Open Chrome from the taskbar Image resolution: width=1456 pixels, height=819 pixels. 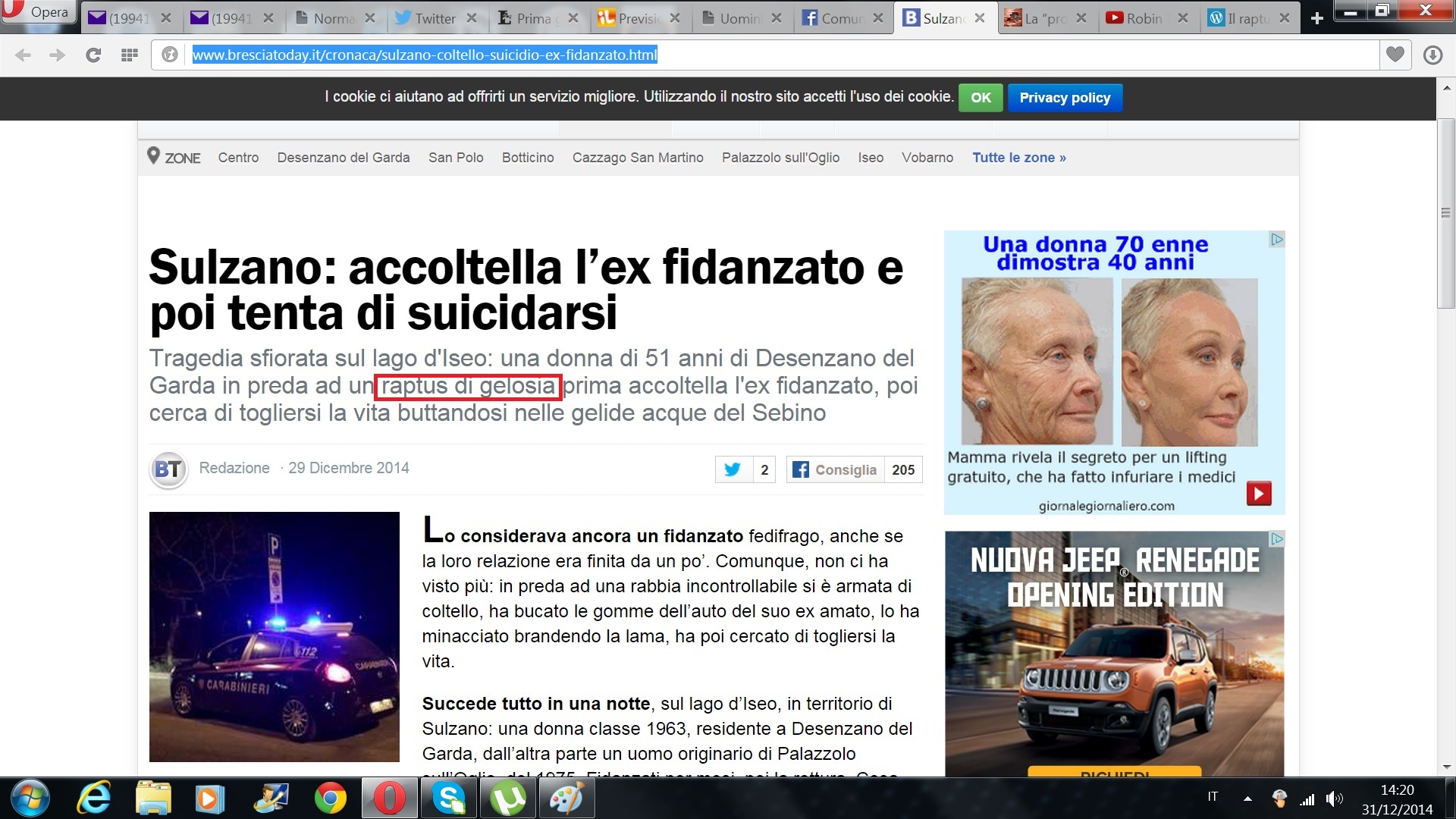click(330, 799)
